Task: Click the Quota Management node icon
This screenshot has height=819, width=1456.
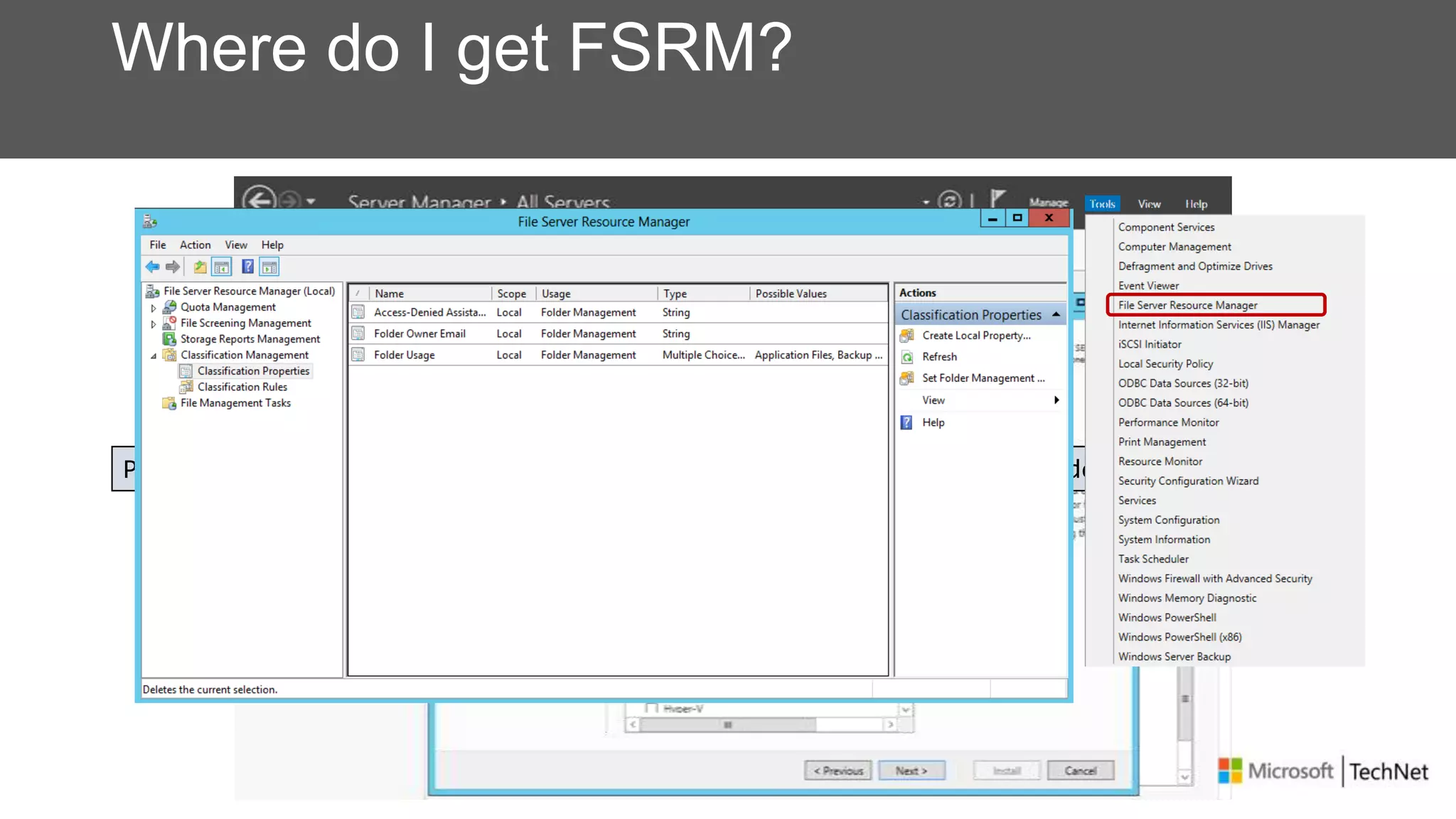Action: 169,307
